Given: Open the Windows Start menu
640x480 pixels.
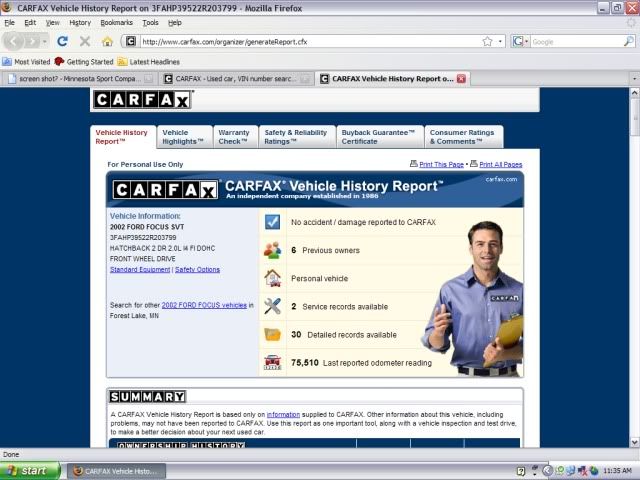Looking at the screenshot, I should (x=30, y=471).
